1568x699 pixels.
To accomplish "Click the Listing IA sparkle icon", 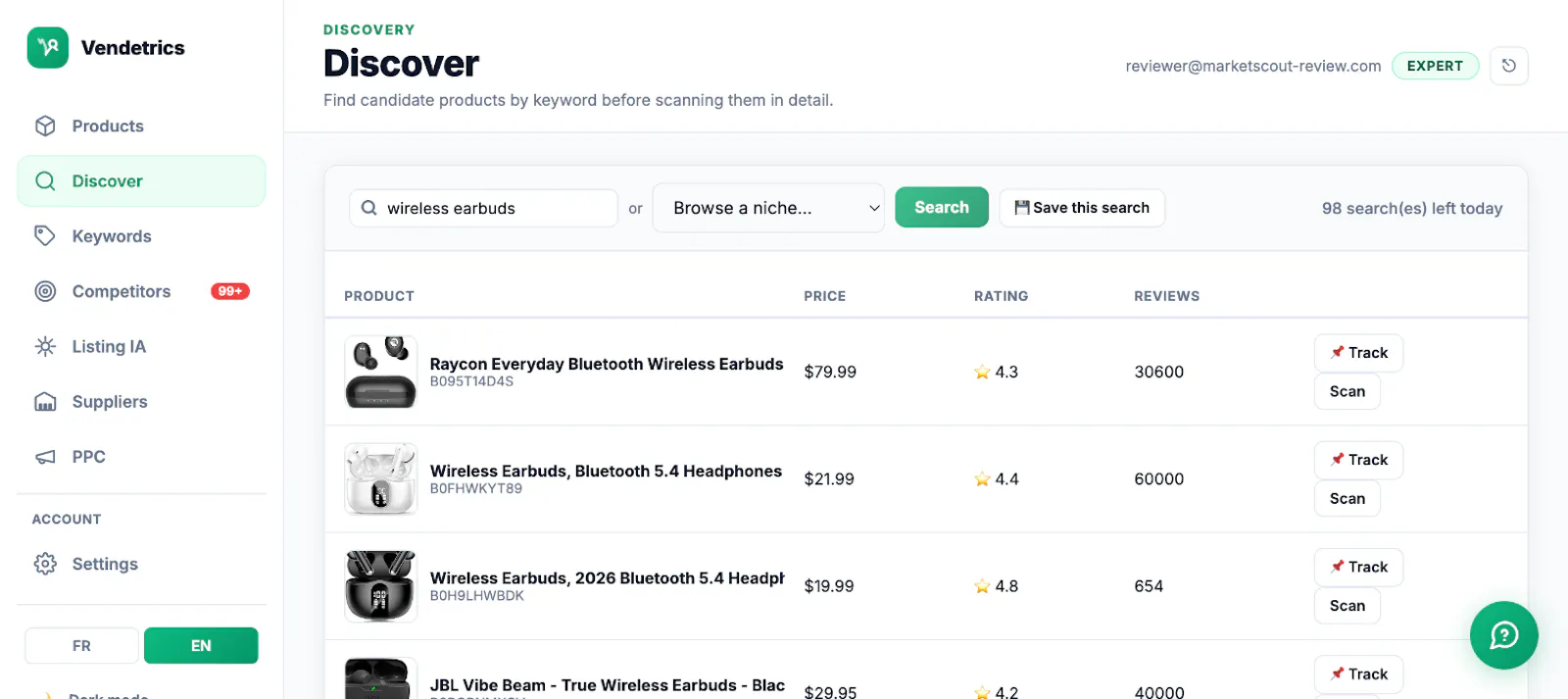I will coord(45,346).
